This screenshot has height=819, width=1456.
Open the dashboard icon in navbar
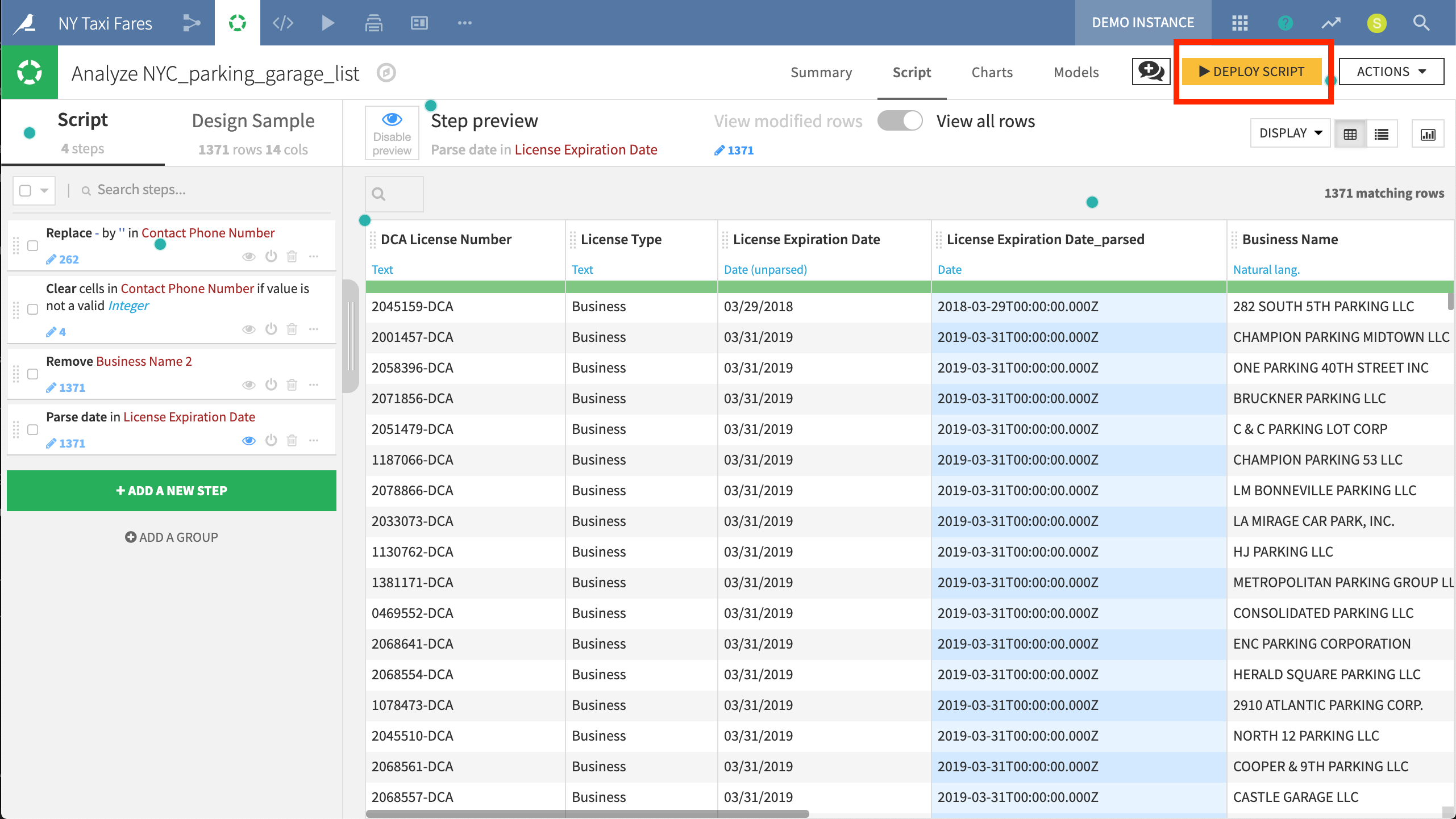click(x=419, y=23)
